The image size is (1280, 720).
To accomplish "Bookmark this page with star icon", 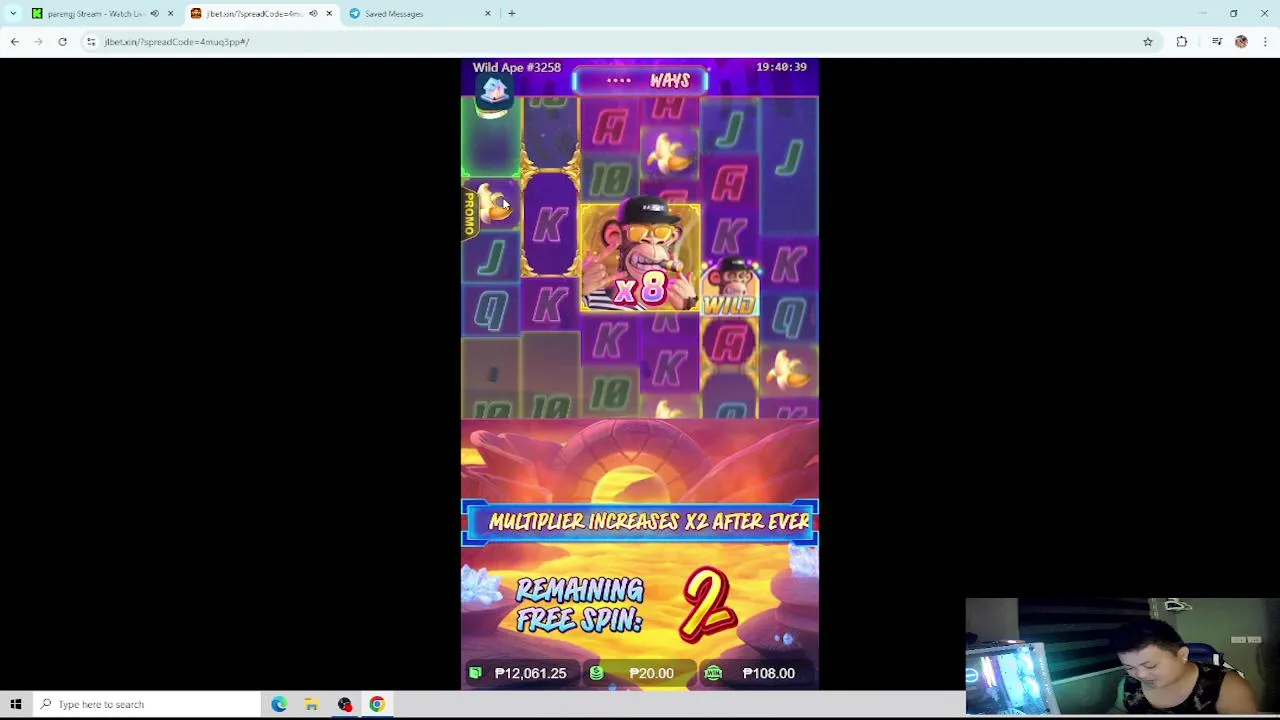I will click(1148, 42).
